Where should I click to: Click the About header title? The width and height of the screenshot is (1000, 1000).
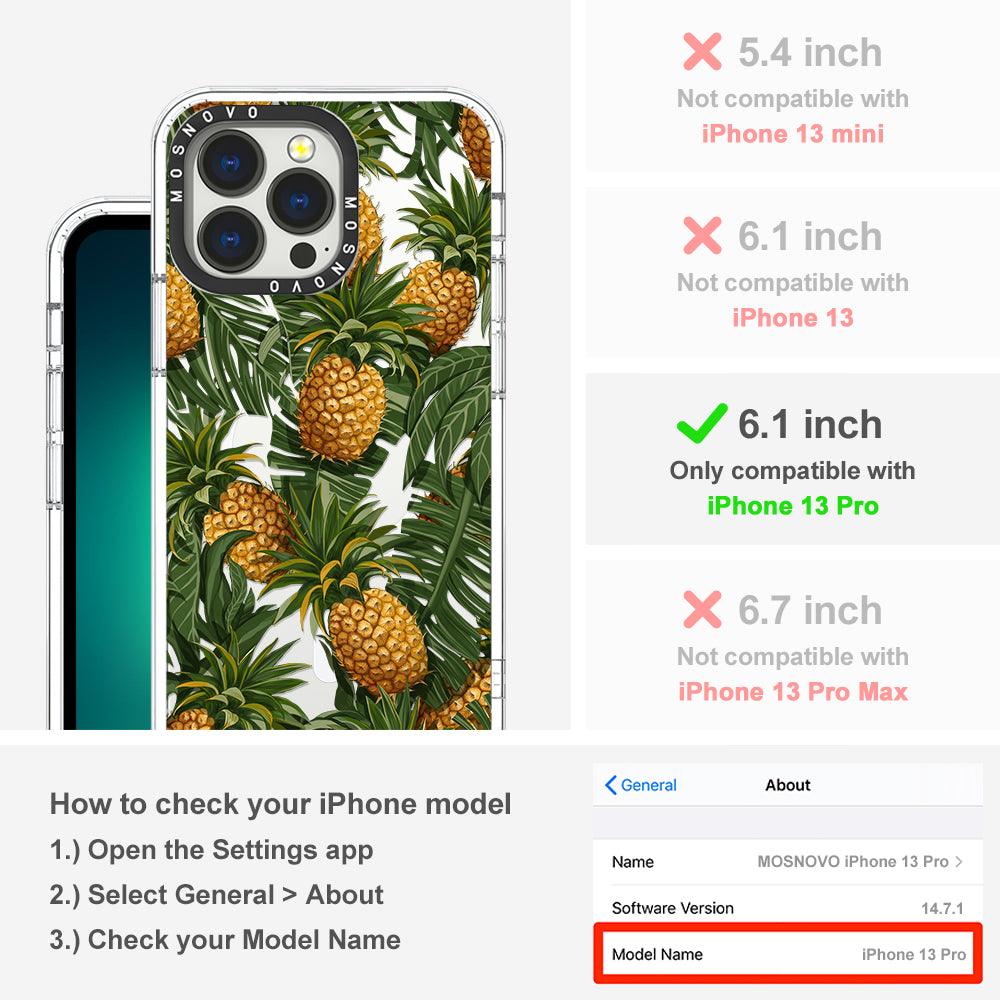point(788,785)
